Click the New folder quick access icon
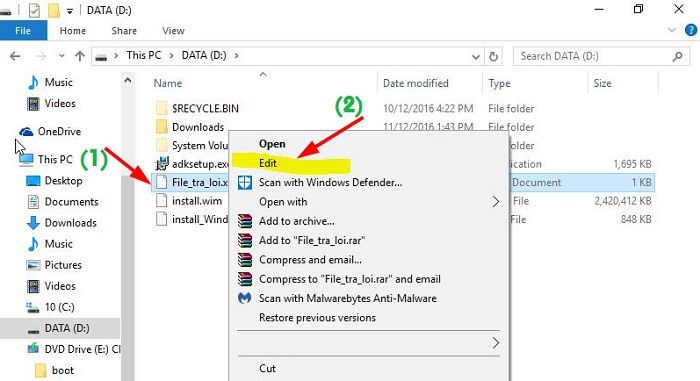The width and height of the screenshot is (700, 381). point(54,10)
